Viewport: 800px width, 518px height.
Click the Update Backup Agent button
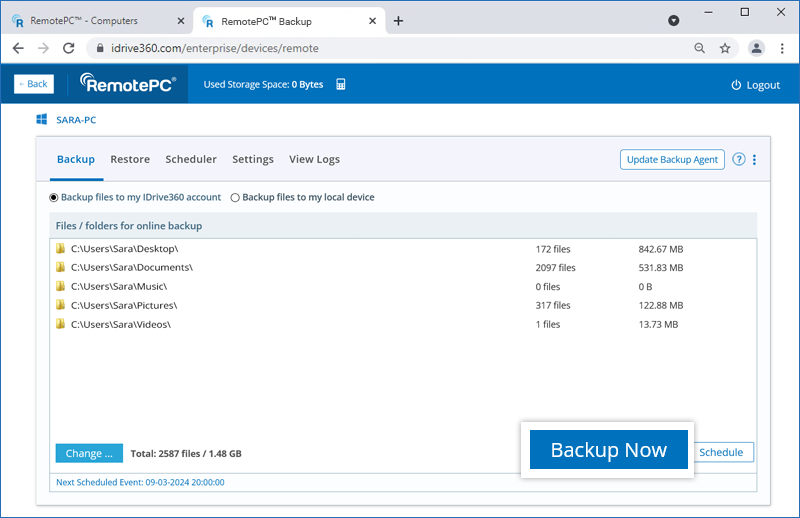(x=672, y=159)
